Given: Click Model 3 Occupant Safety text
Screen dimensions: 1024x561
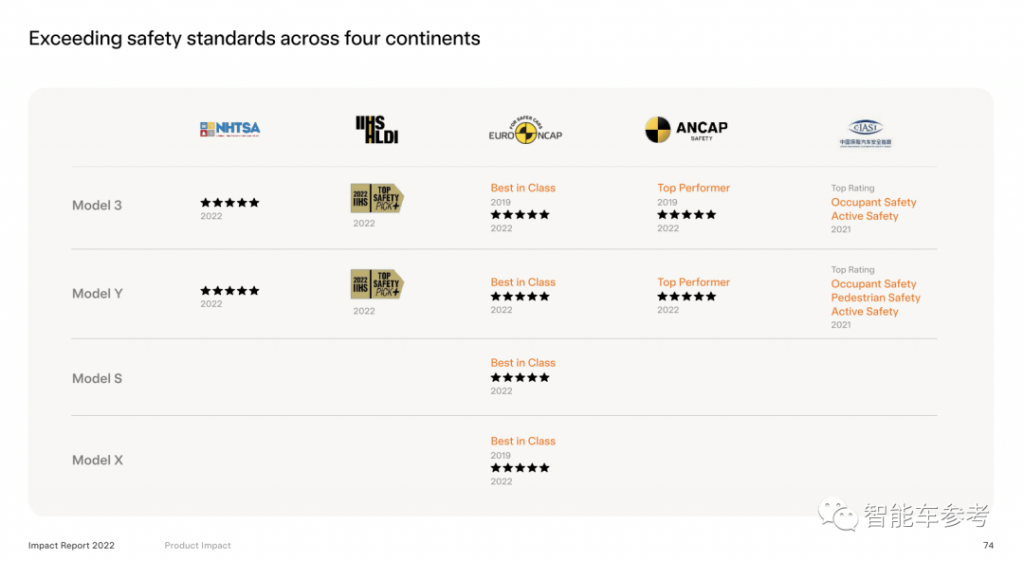Looking at the screenshot, I should 874,202.
